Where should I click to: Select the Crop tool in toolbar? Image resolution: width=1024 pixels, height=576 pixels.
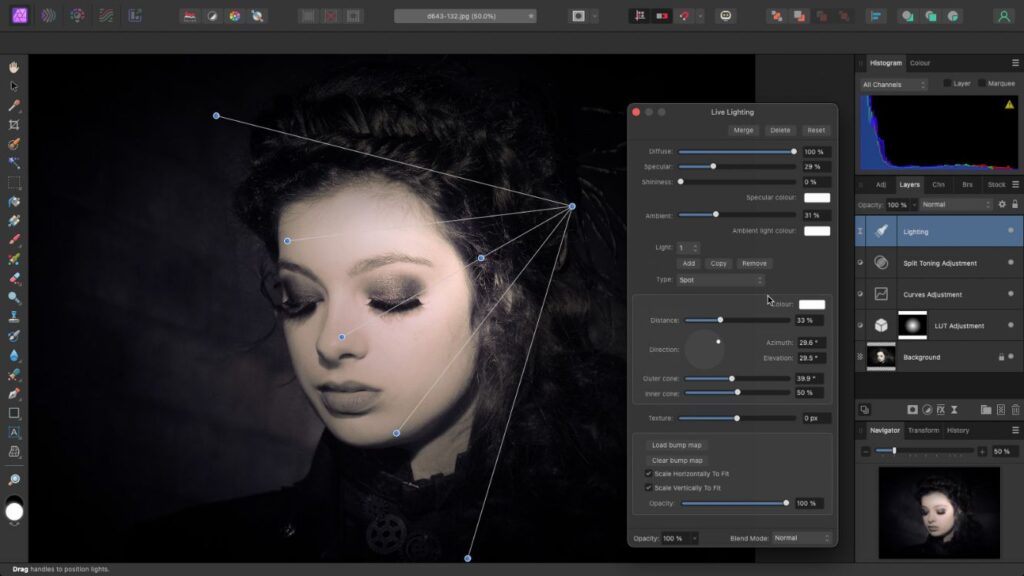(x=14, y=125)
